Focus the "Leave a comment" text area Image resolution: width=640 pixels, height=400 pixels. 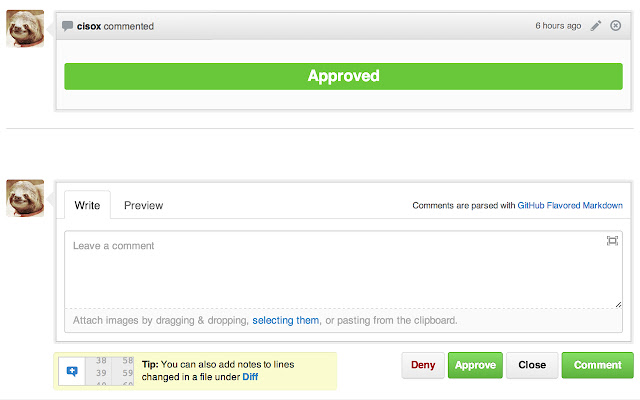point(343,270)
